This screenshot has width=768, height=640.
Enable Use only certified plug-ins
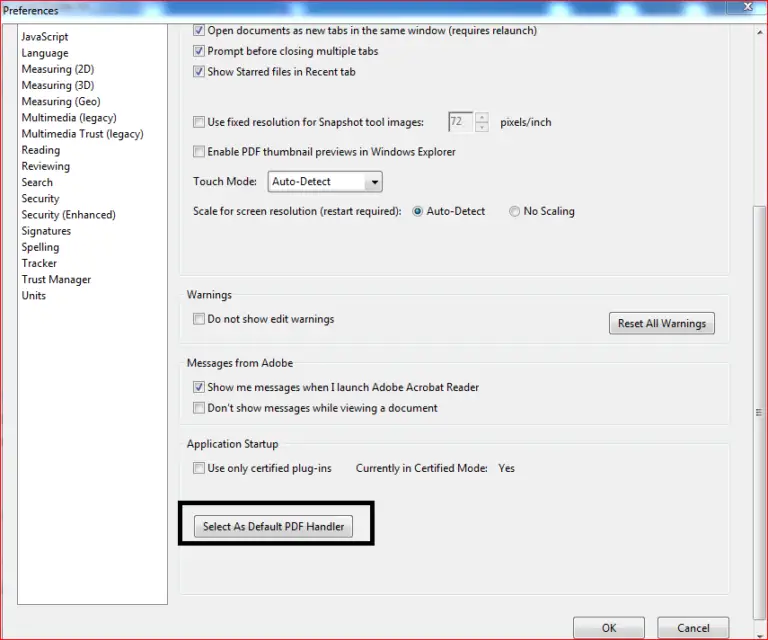click(198, 468)
